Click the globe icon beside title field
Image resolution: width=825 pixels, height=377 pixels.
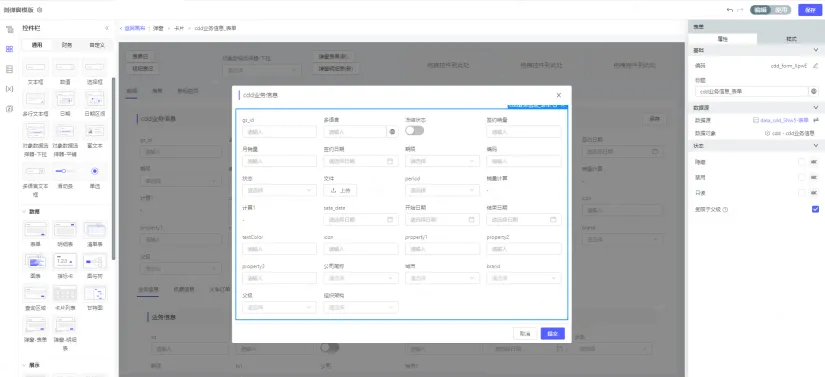(x=814, y=91)
